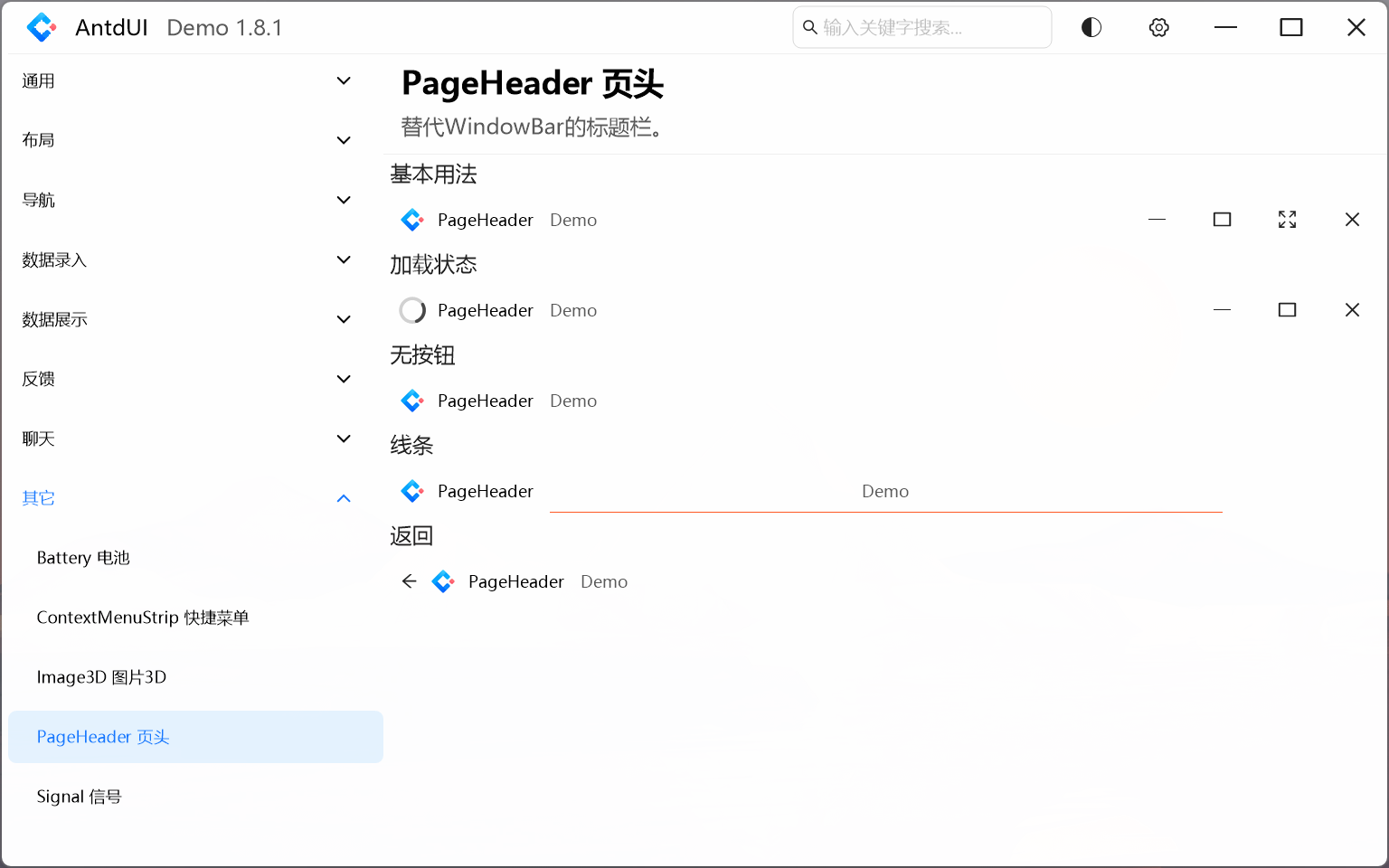Screen dimensions: 1389x868
Task: Click the search magnifier icon in the search box
Action: click(808, 27)
